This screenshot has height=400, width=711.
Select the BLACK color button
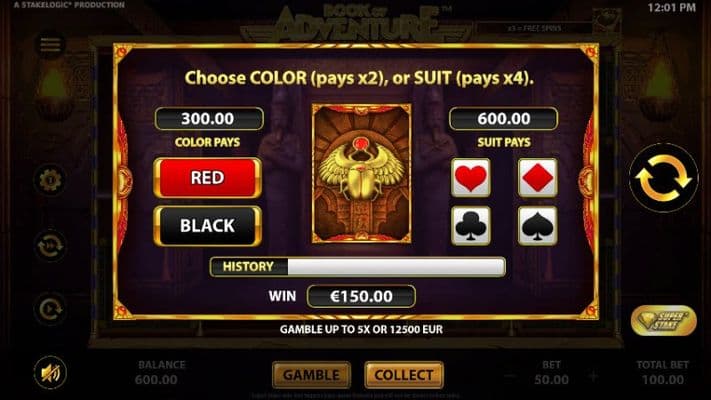[x=207, y=226]
